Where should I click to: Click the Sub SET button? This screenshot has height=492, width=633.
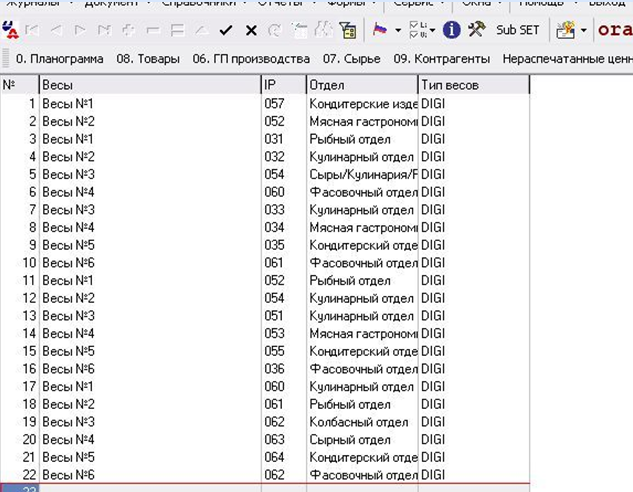point(518,30)
